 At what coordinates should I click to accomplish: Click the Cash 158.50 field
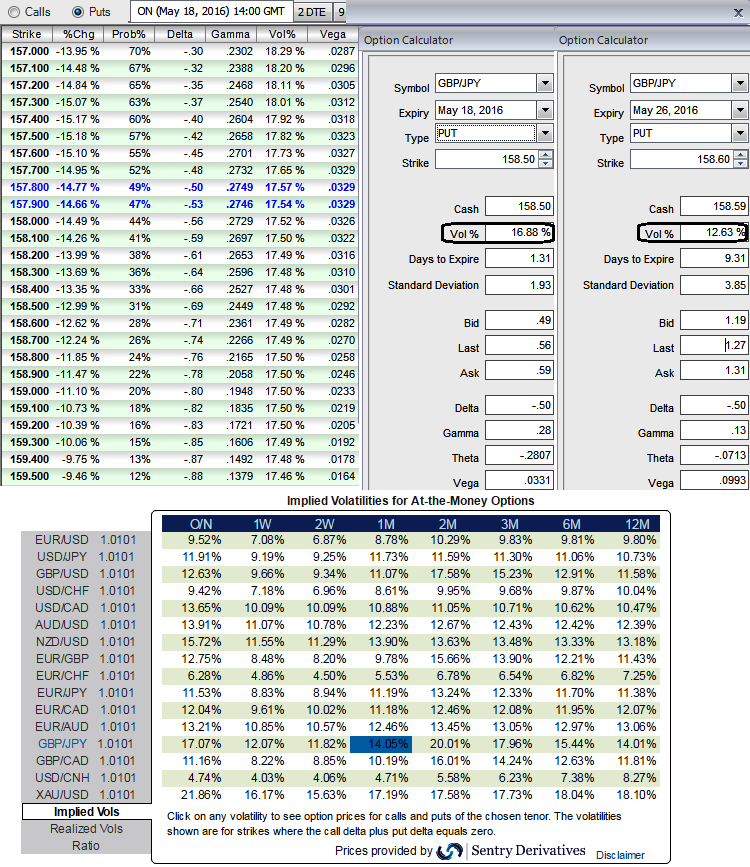point(519,206)
